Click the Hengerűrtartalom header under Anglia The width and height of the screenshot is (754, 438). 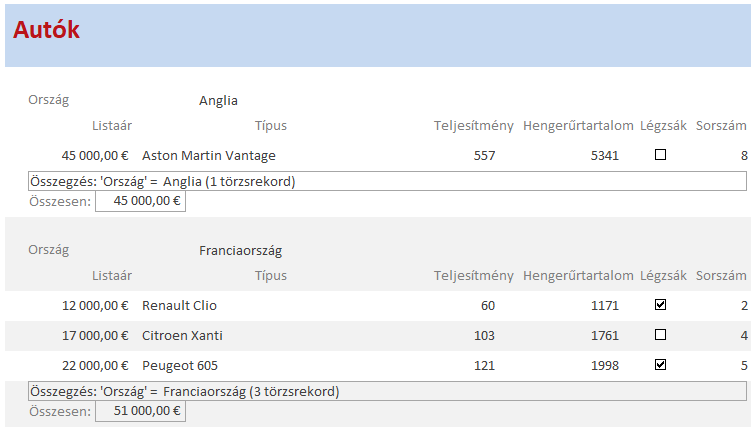tap(578, 126)
